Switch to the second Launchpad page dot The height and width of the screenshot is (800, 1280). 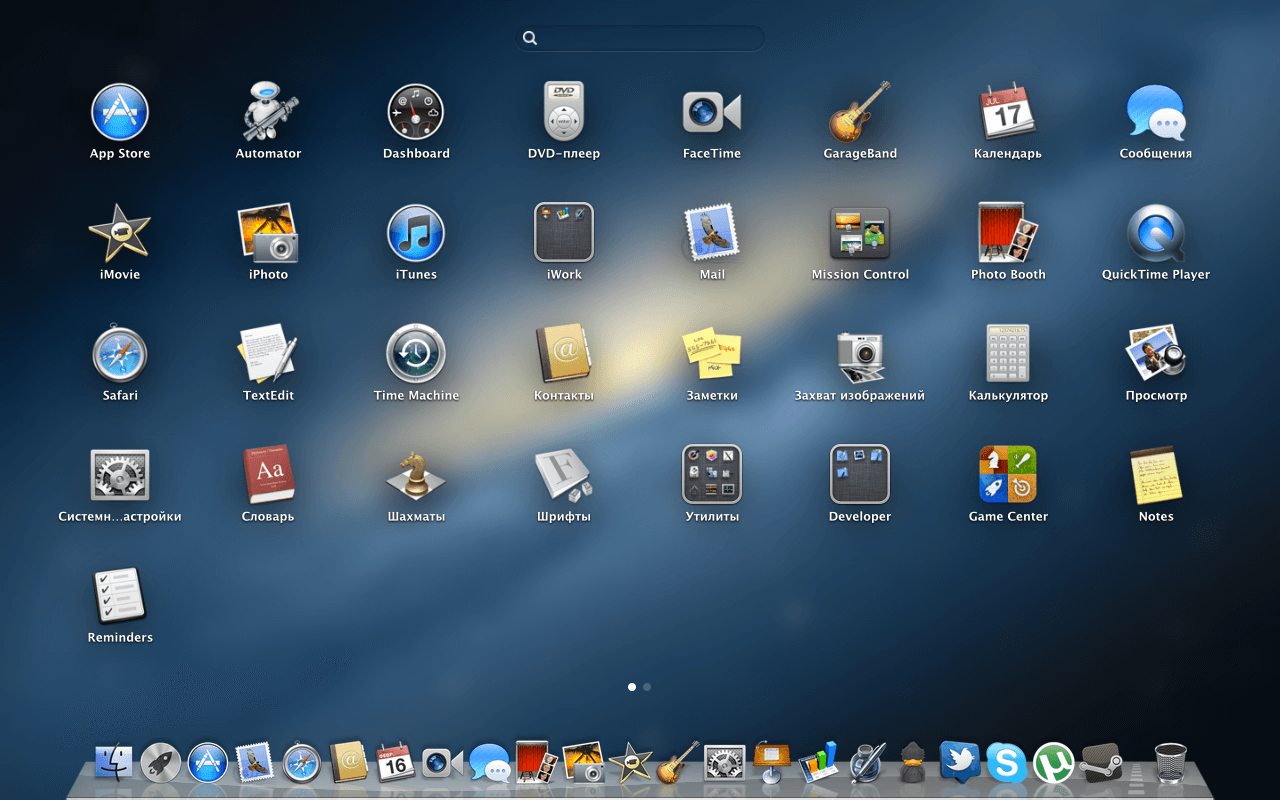click(x=647, y=687)
